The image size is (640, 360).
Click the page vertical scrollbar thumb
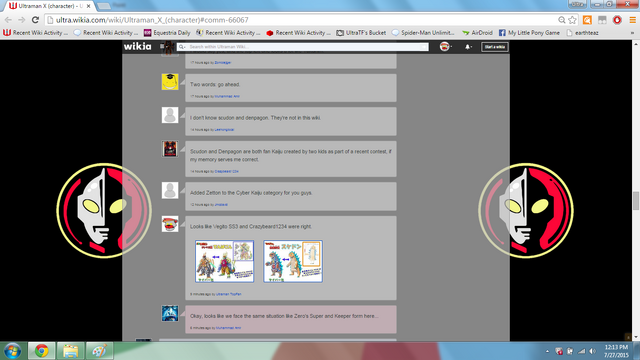coord(636,200)
